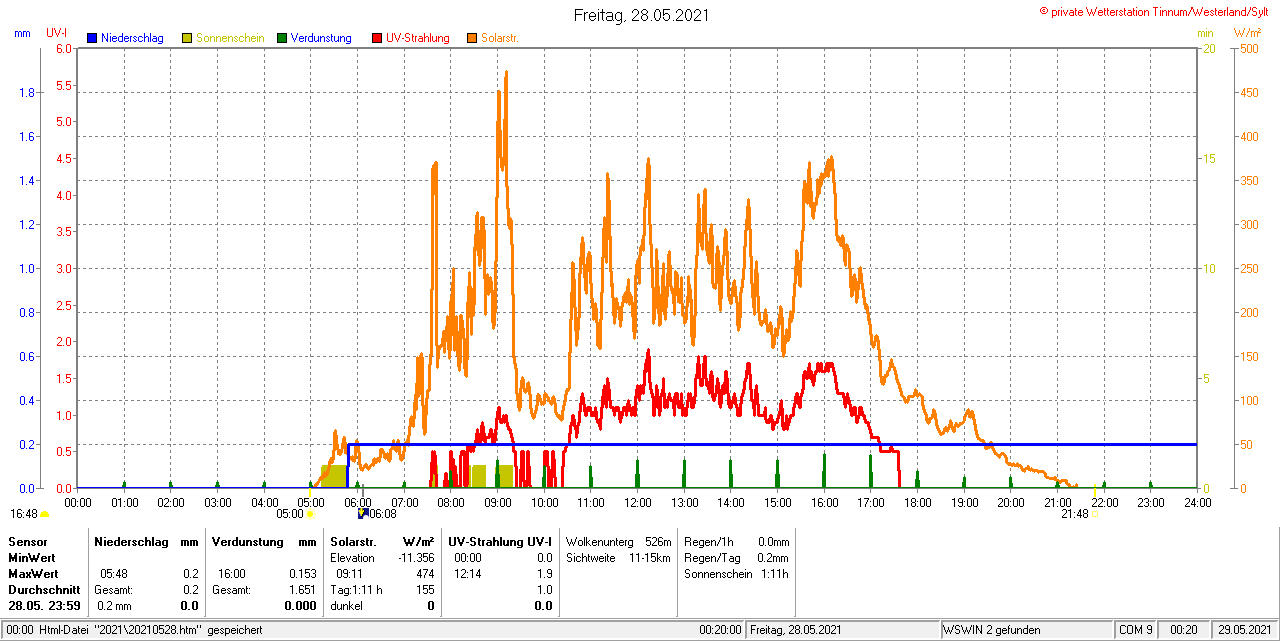Click the MaxWert row label
The height and width of the screenshot is (641, 1280).
(33, 573)
